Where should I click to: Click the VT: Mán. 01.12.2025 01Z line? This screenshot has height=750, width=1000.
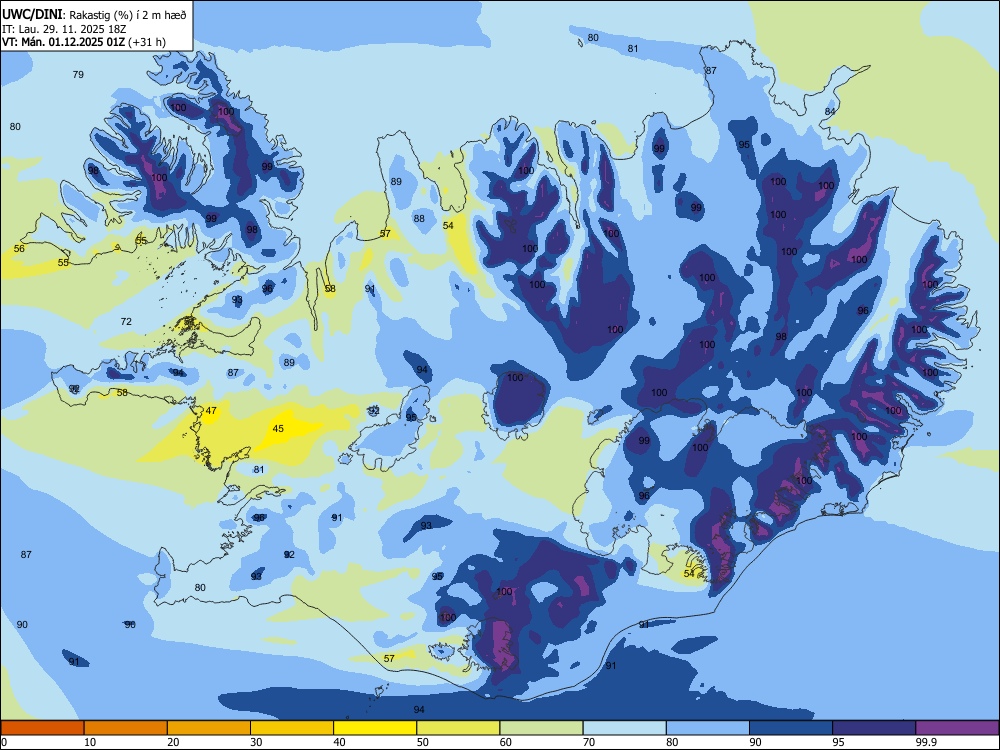[84, 42]
